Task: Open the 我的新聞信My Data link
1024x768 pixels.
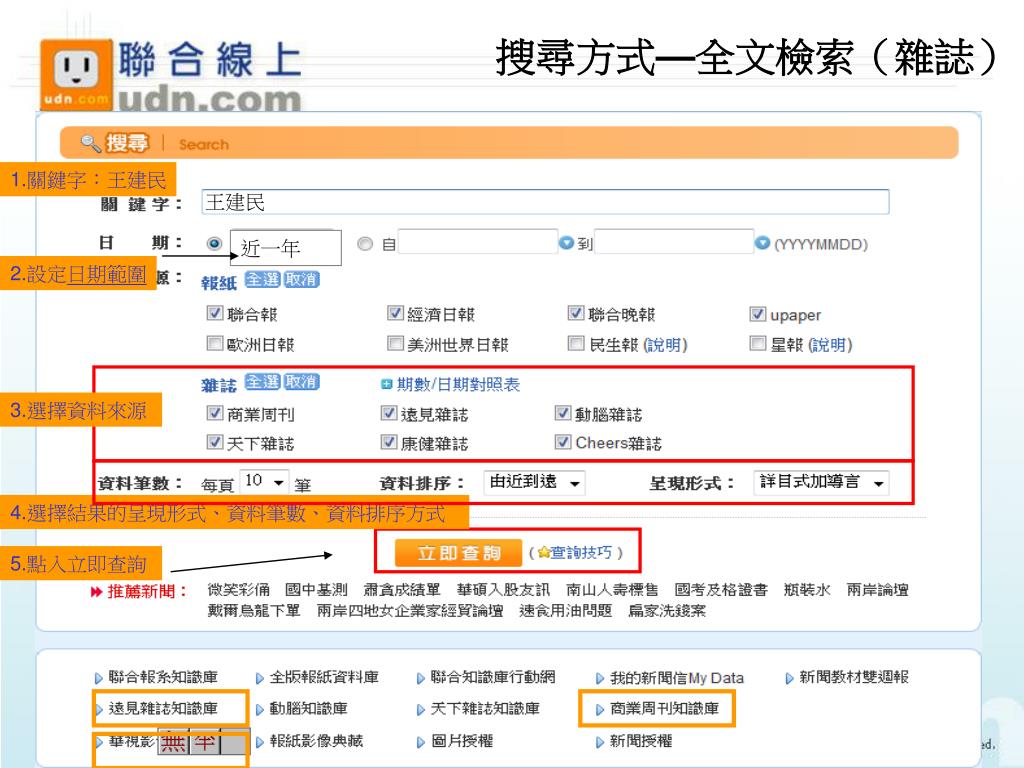Action: (677, 678)
